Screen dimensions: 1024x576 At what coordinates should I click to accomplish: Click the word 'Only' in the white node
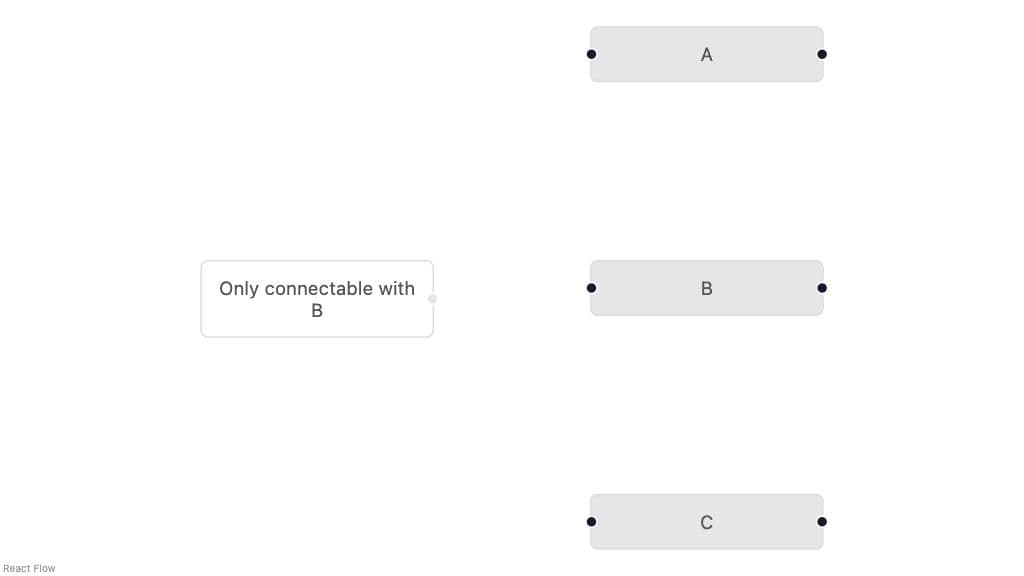click(x=239, y=289)
